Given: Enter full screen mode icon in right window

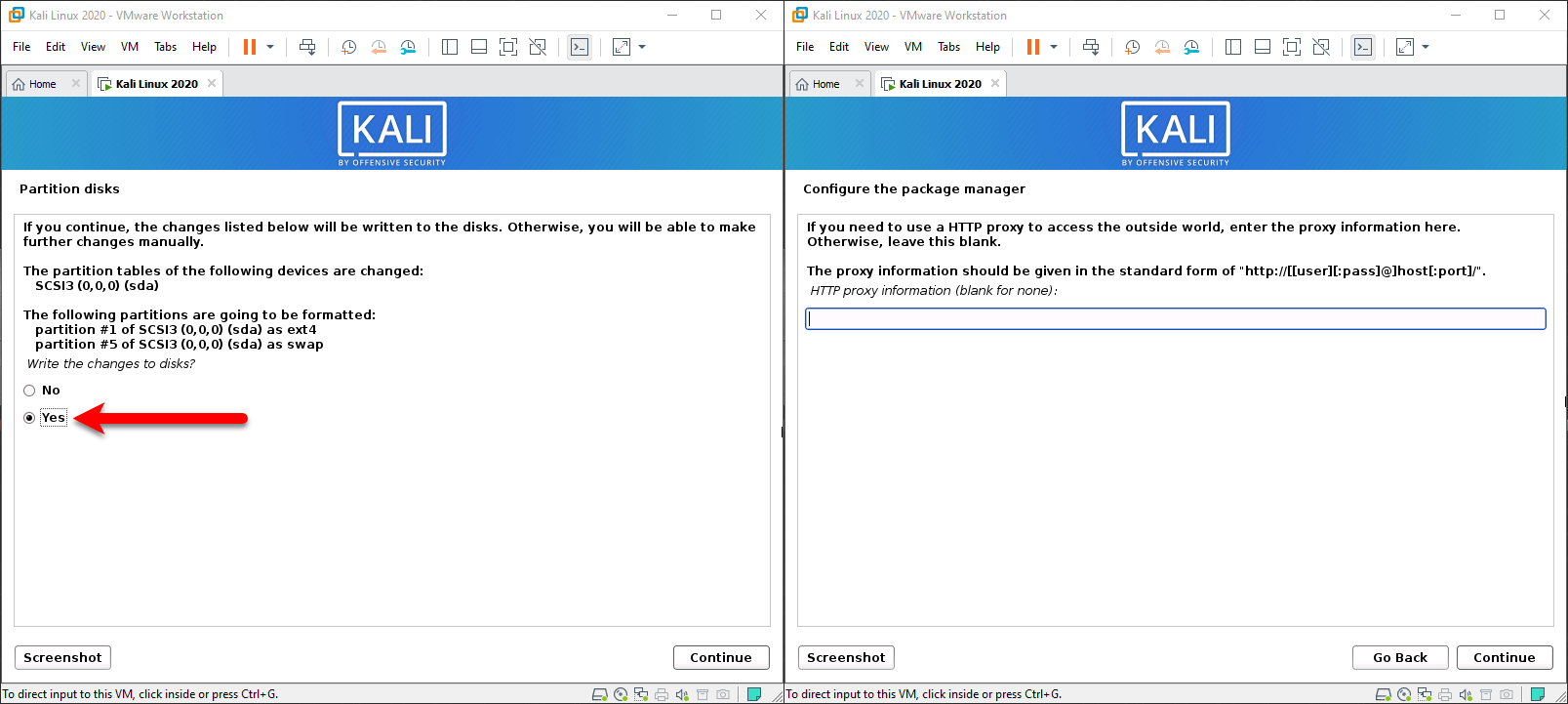Looking at the screenshot, I should [1292, 47].
